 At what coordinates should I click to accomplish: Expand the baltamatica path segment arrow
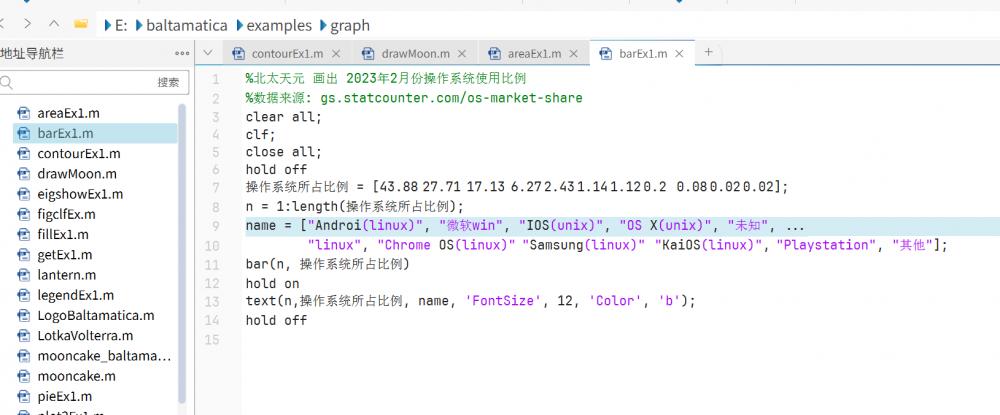tap(138, 25)
